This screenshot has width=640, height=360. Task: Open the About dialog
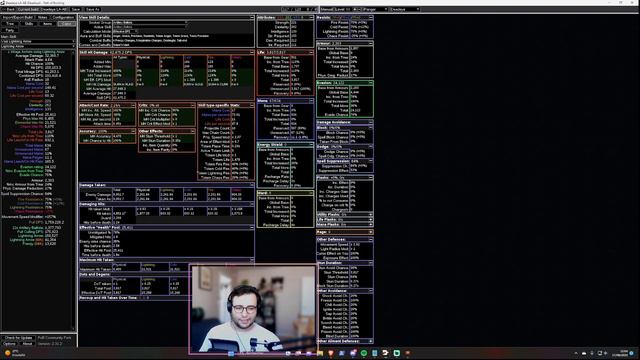[27, 344]
